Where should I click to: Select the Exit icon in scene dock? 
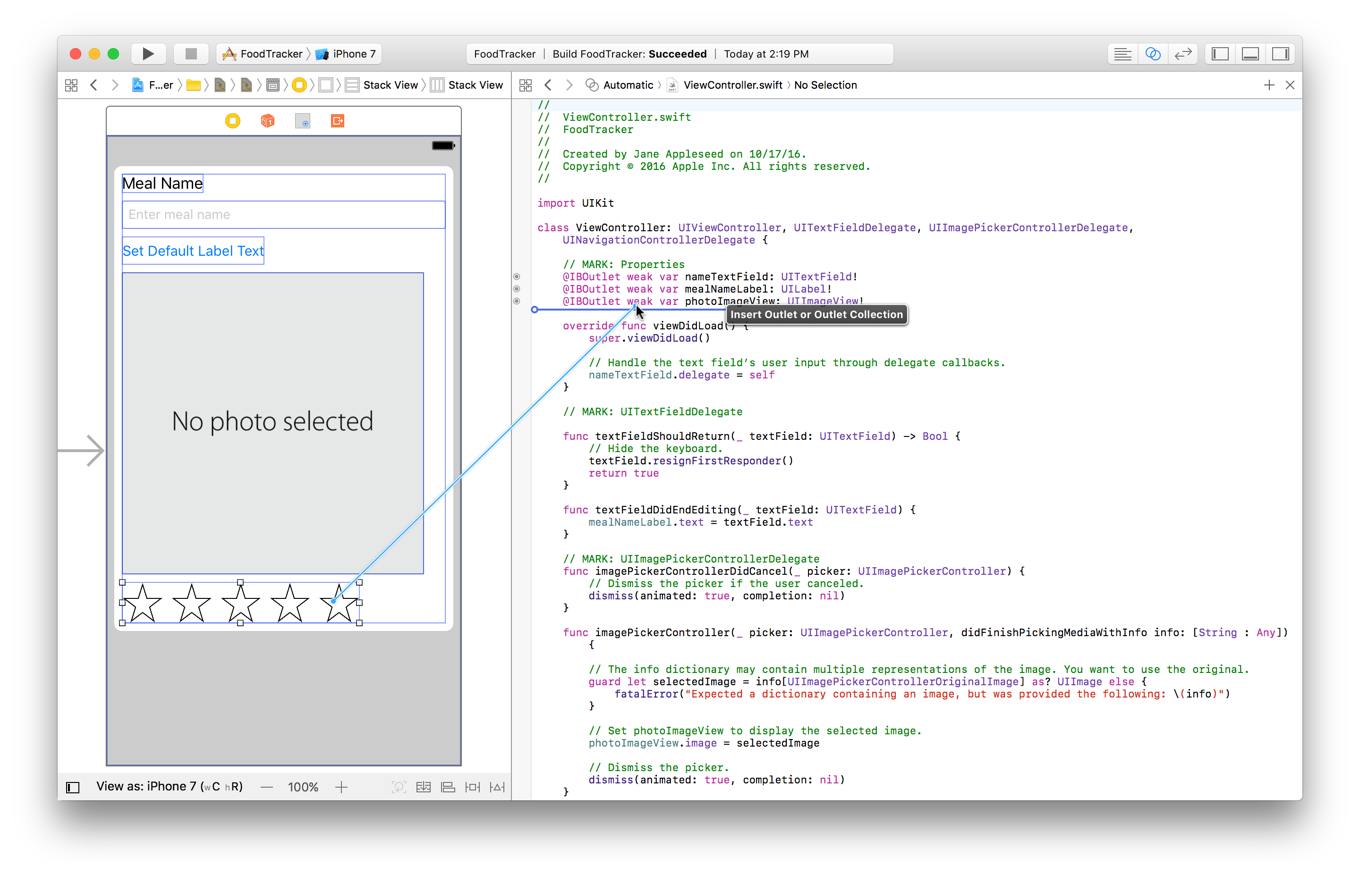338,121
